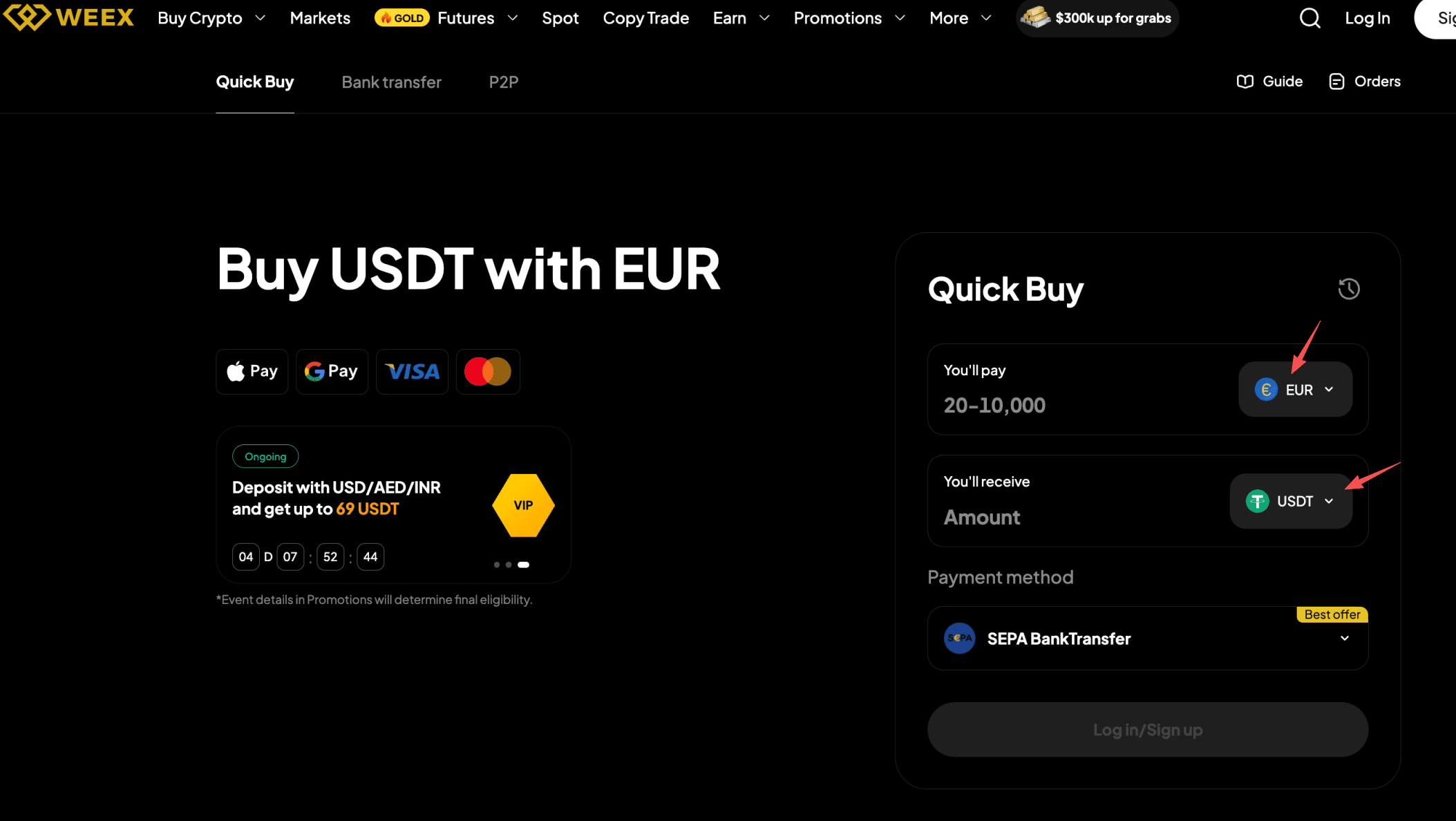
Task: Switch to the P2P tab
Action: tap(503, 82)
